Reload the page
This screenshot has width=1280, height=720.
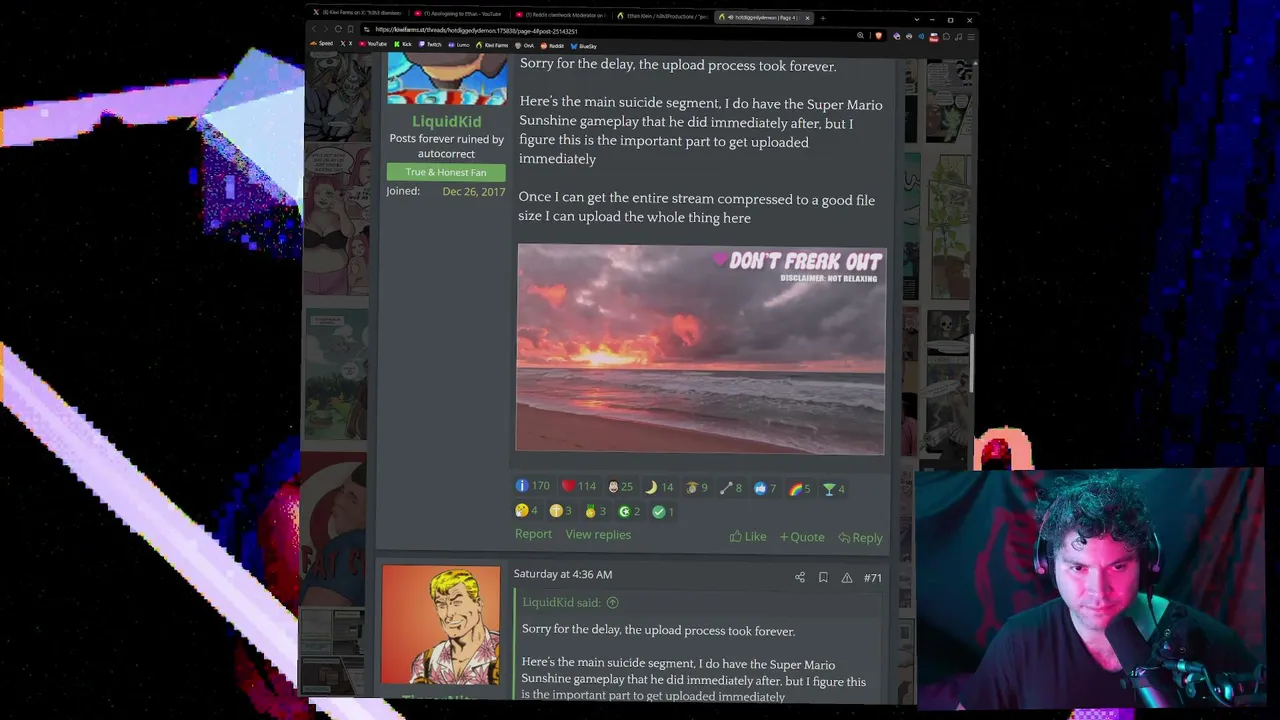pyautogui.click(x=338, y=29)
